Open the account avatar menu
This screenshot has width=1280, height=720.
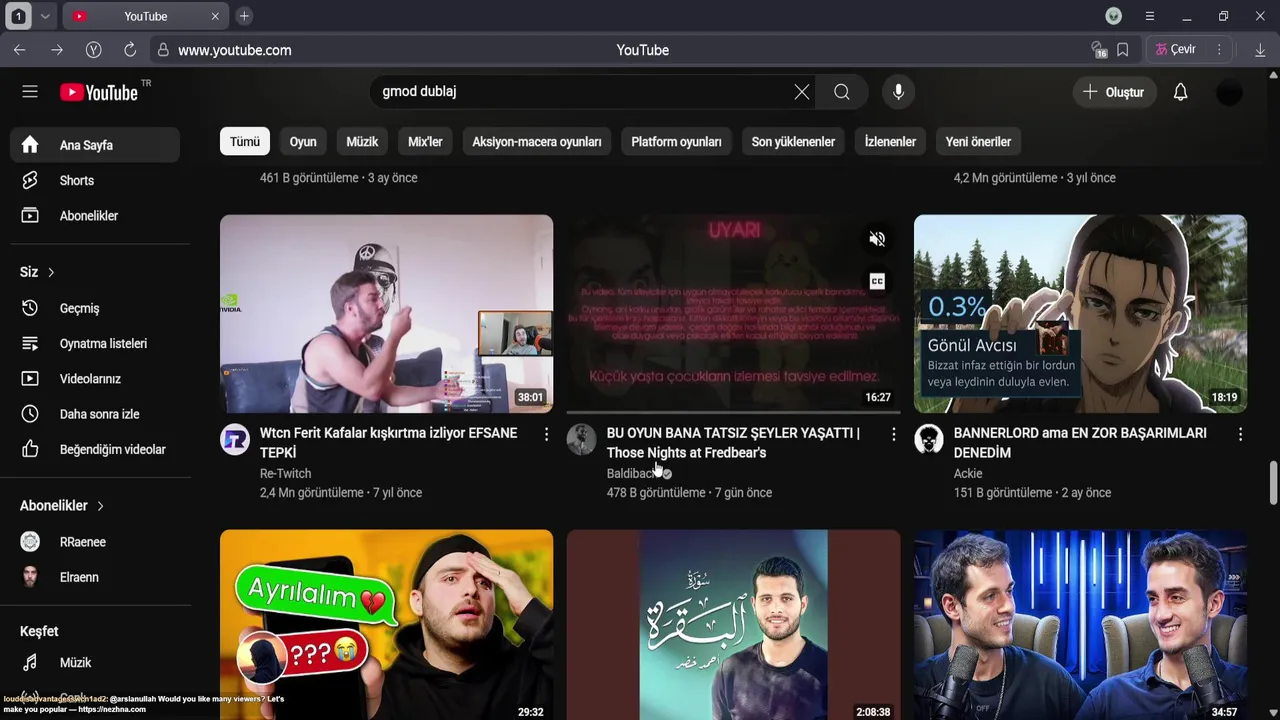coord(1229,92)
